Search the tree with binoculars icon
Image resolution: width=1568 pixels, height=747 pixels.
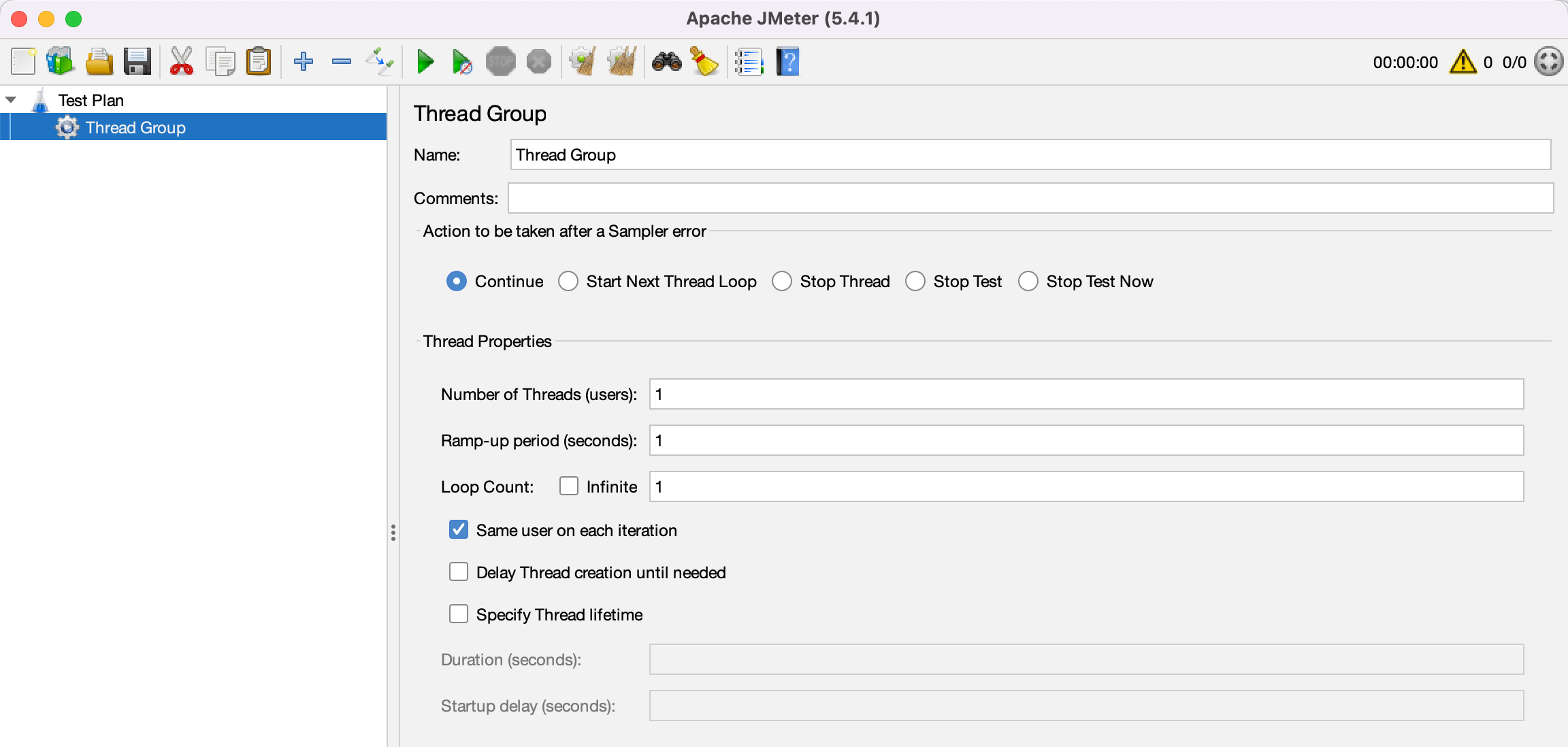[667, 62]
